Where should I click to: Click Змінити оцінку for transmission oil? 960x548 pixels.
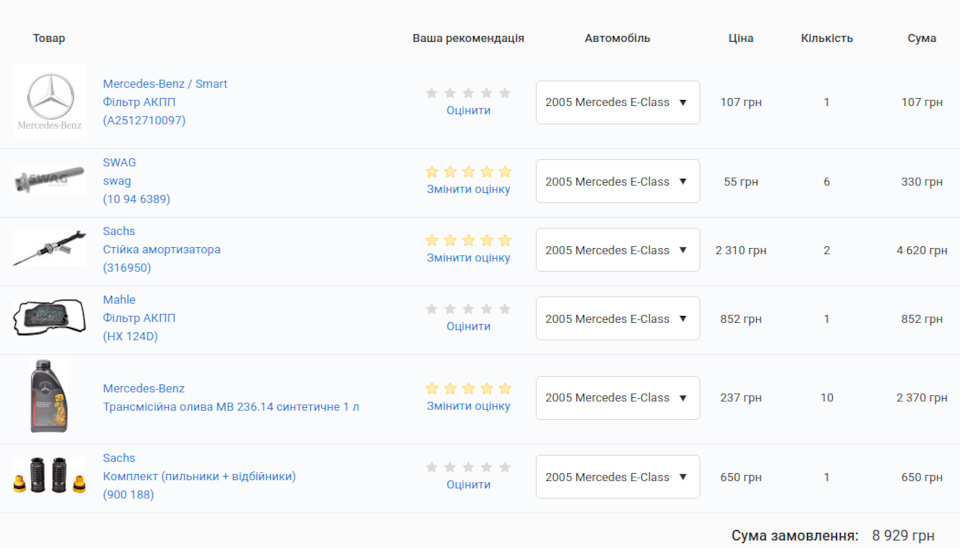[x=468, y=406]
